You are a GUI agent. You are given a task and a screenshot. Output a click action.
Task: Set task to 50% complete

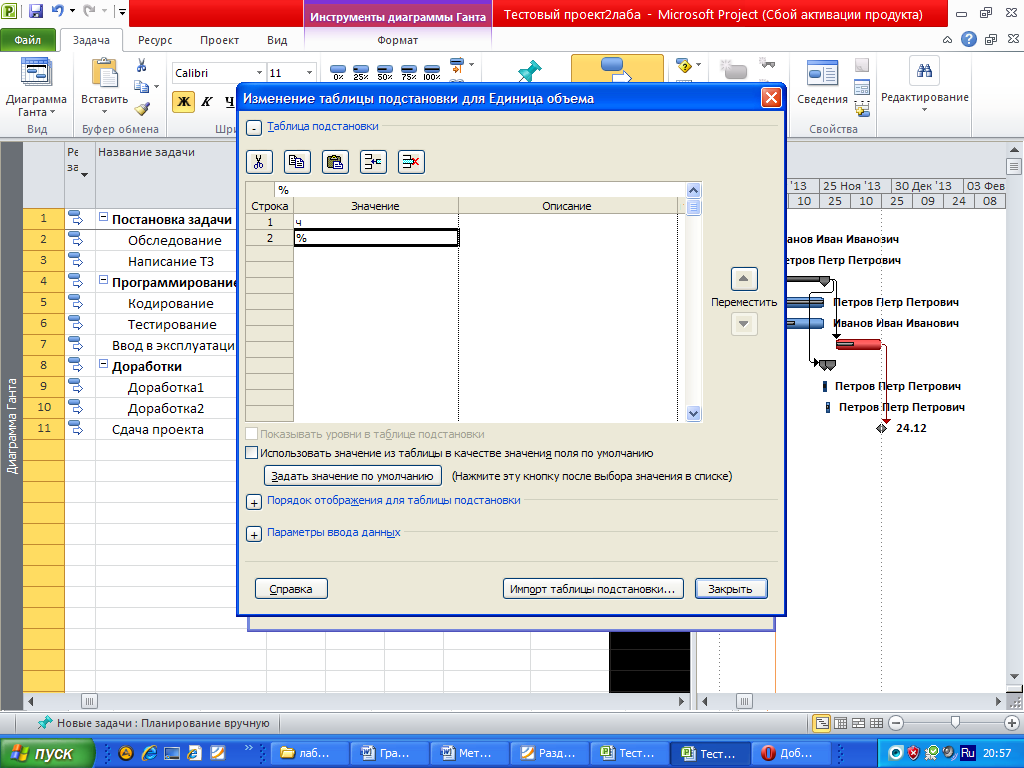385,72
